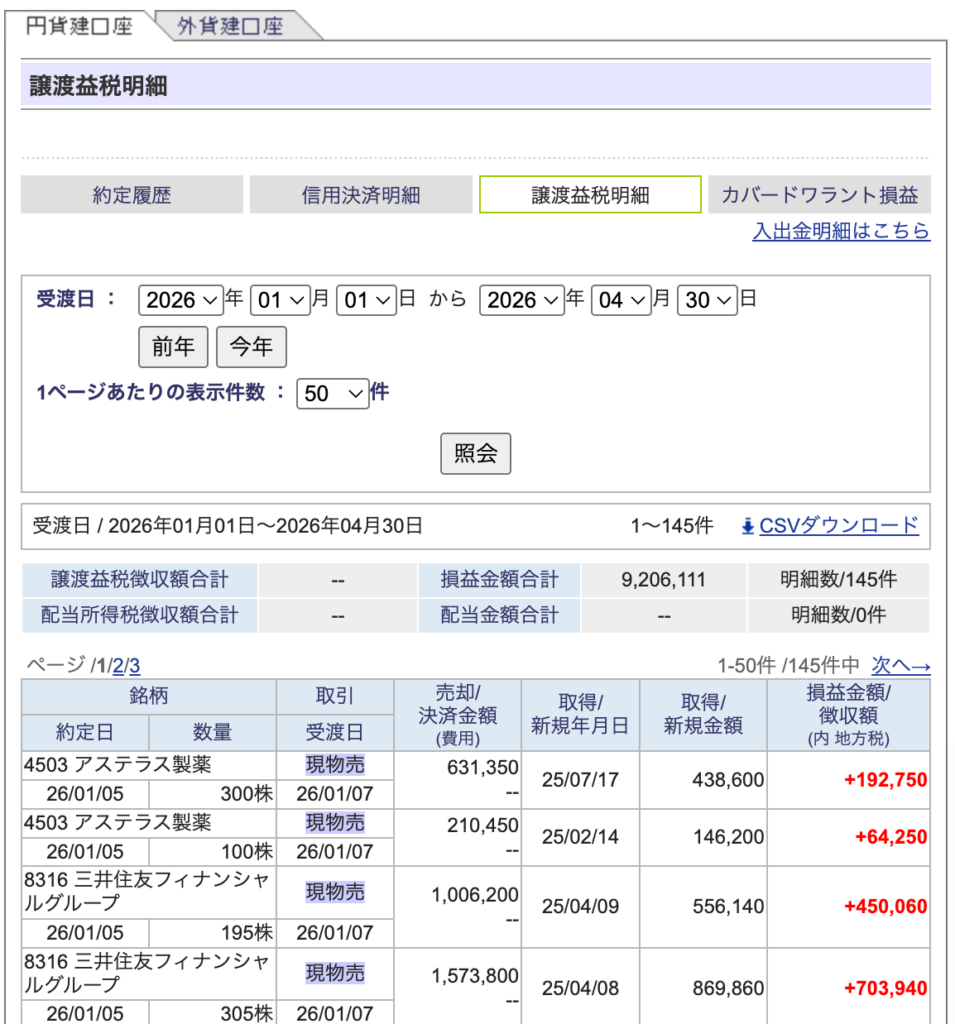Open the 信用決済明細 section
The height and width of the screenshot is (1024, 955).
pyautogui.click(x=361, y=195)
